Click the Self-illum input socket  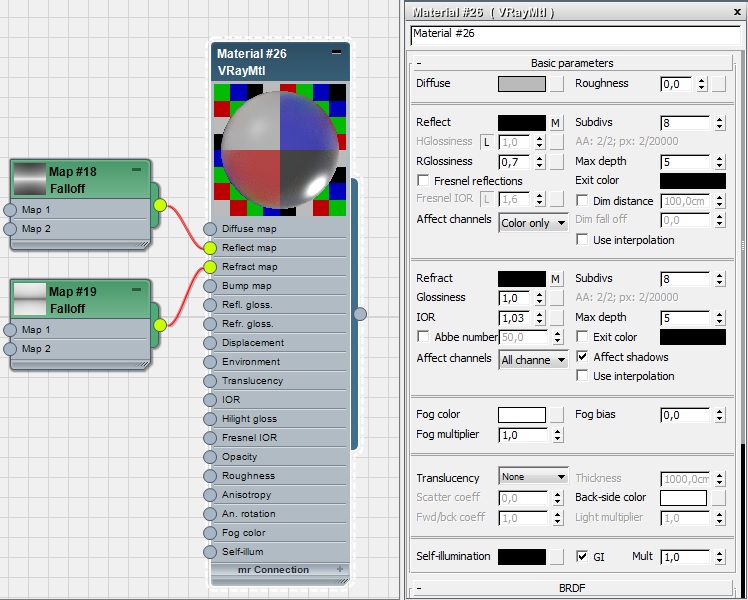coord(210,552)
